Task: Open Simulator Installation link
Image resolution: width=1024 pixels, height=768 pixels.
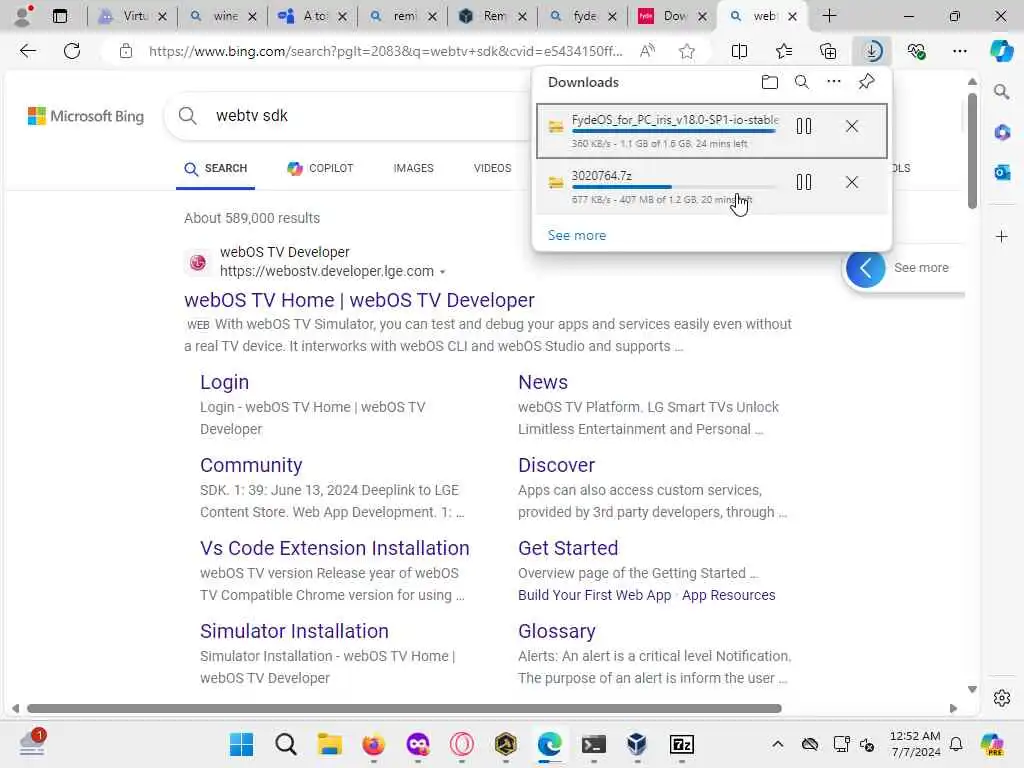Action: (x=294, y=631)
